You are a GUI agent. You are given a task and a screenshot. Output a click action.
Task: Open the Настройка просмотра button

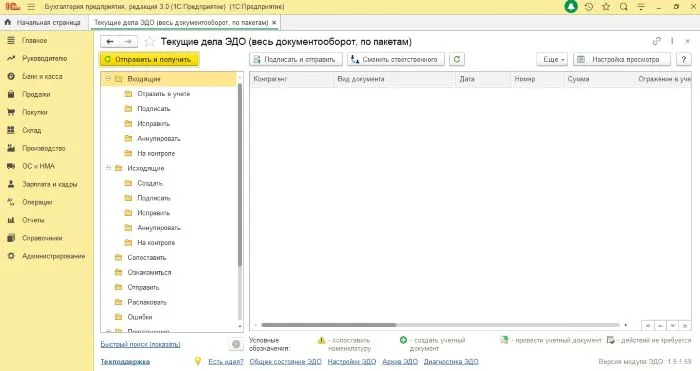pyautogui.click(x=622, y=59)
